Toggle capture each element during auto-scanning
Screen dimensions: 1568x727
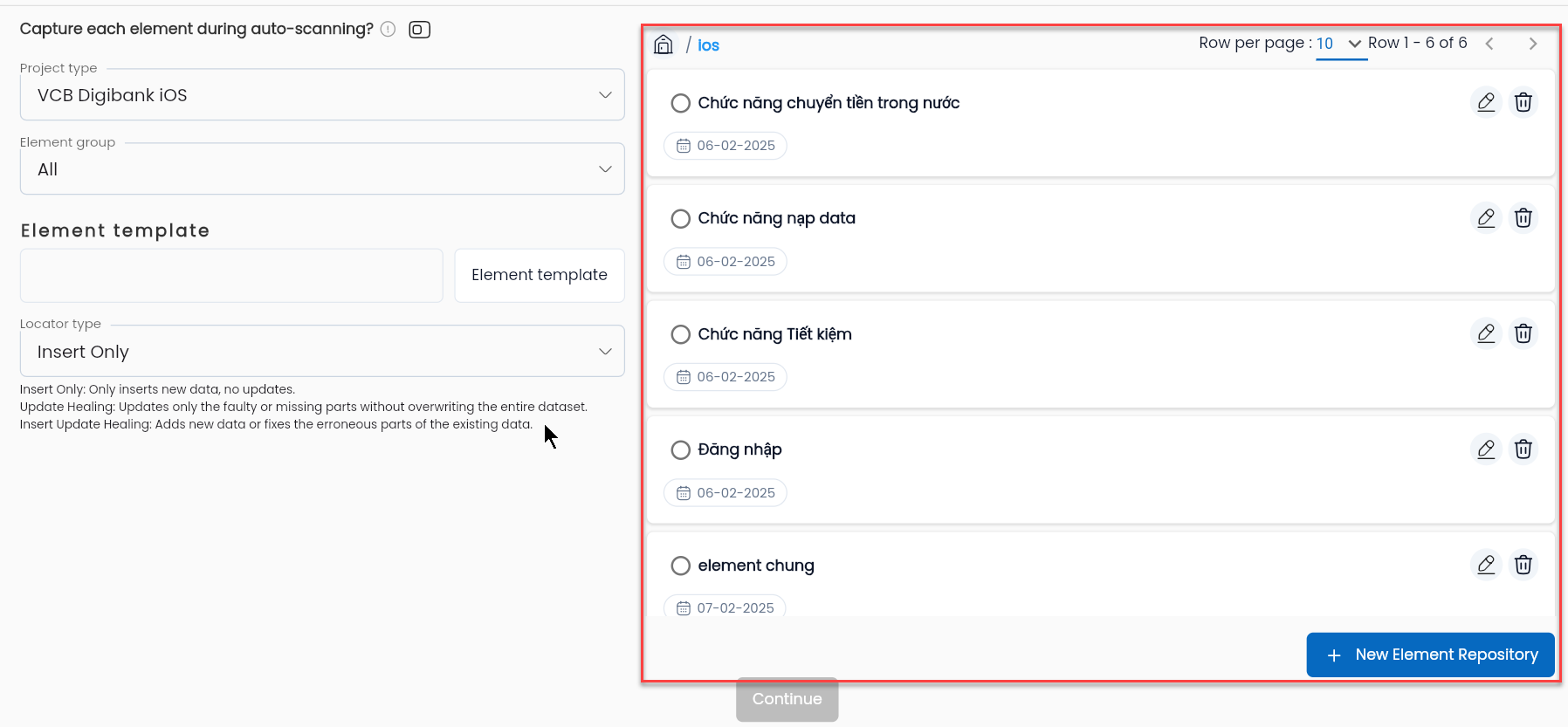(420, 30)
